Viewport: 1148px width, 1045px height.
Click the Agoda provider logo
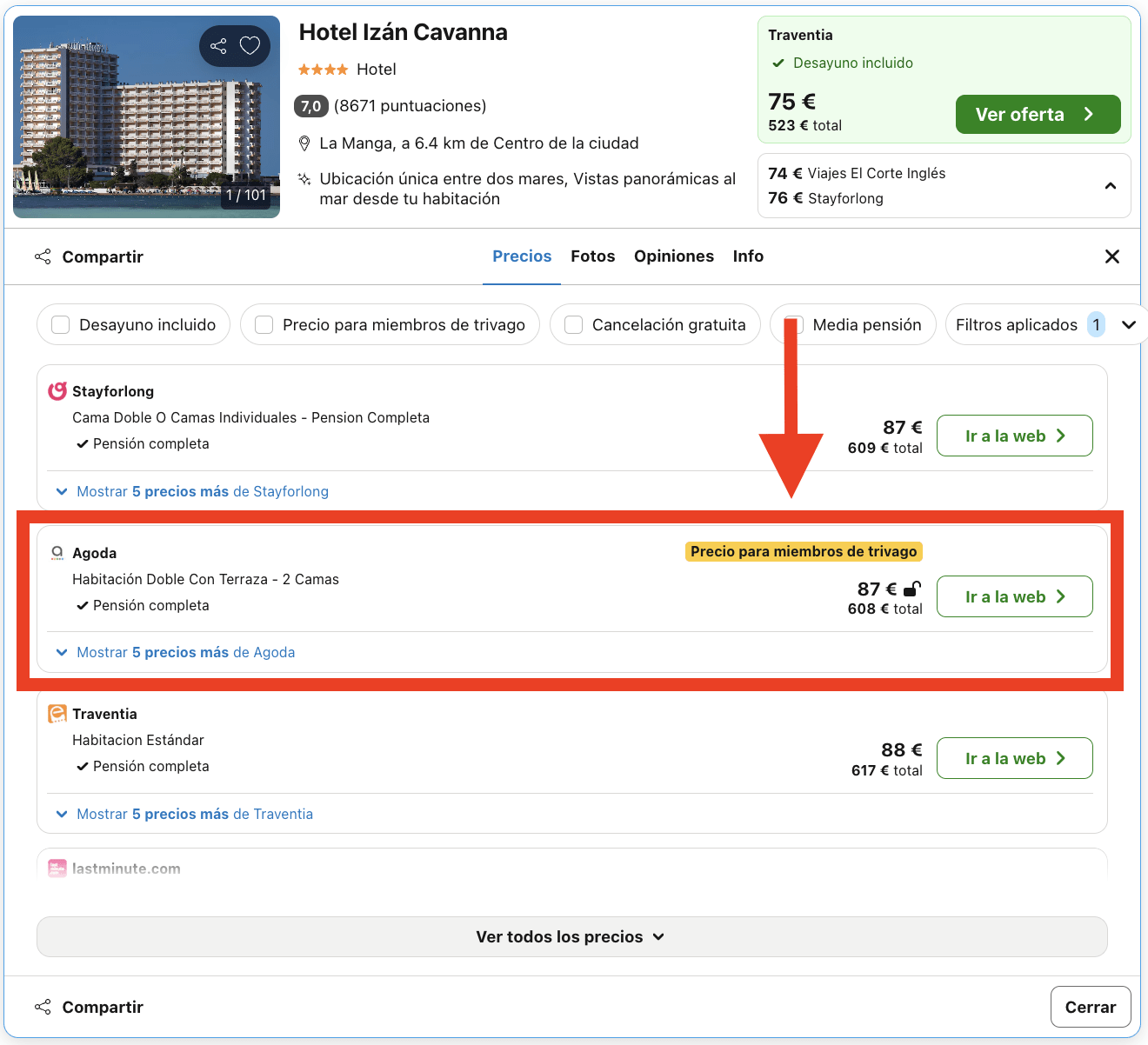tap(57, 553)
